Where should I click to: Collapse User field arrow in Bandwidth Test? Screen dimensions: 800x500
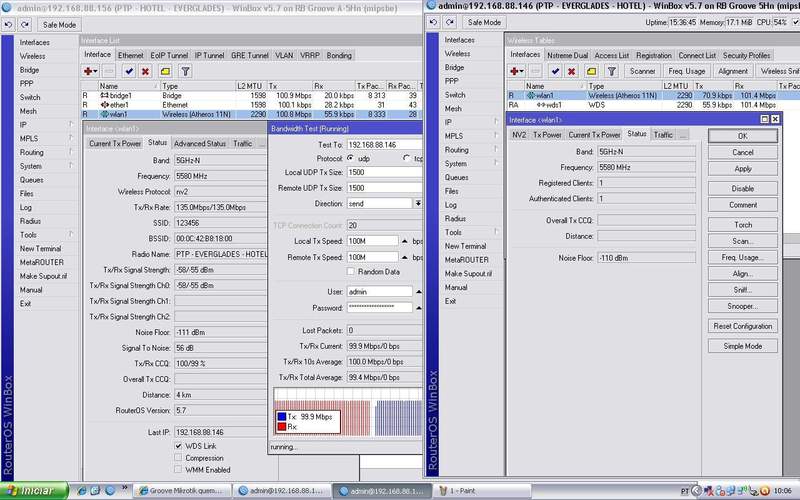click(418, 292)
